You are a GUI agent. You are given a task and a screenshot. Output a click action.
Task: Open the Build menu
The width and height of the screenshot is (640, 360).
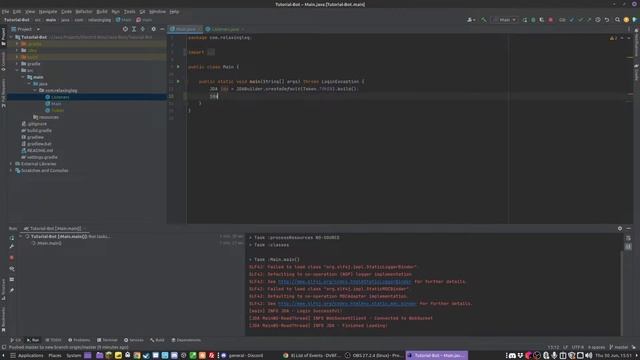pyautogui.click(x=102, y=11)
